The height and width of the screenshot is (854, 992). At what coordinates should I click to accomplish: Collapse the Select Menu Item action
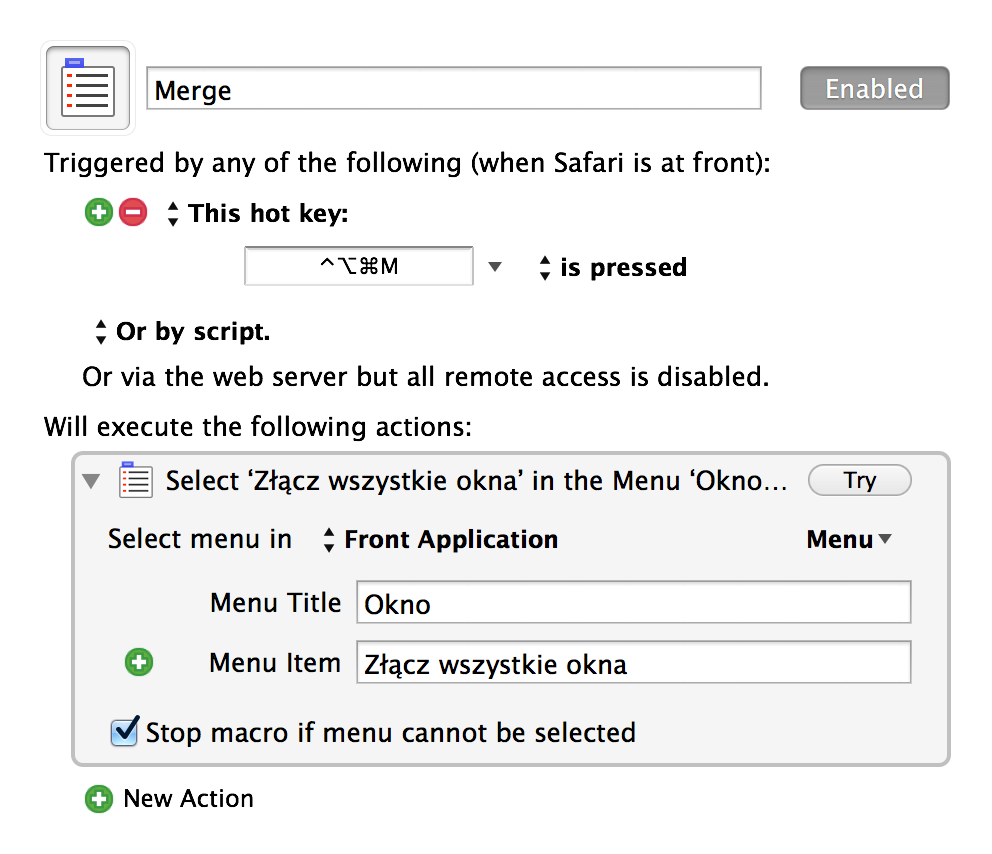(91, 481)
